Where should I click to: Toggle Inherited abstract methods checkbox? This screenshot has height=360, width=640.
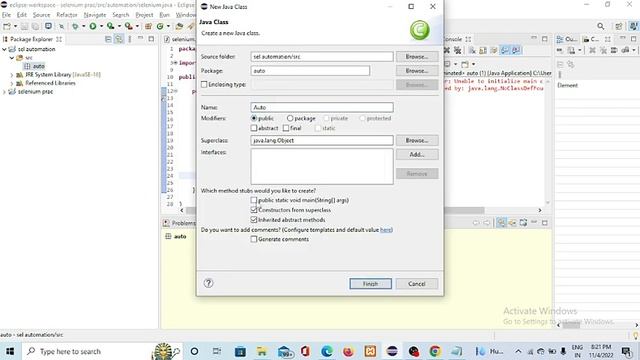[x=254, y=220]
